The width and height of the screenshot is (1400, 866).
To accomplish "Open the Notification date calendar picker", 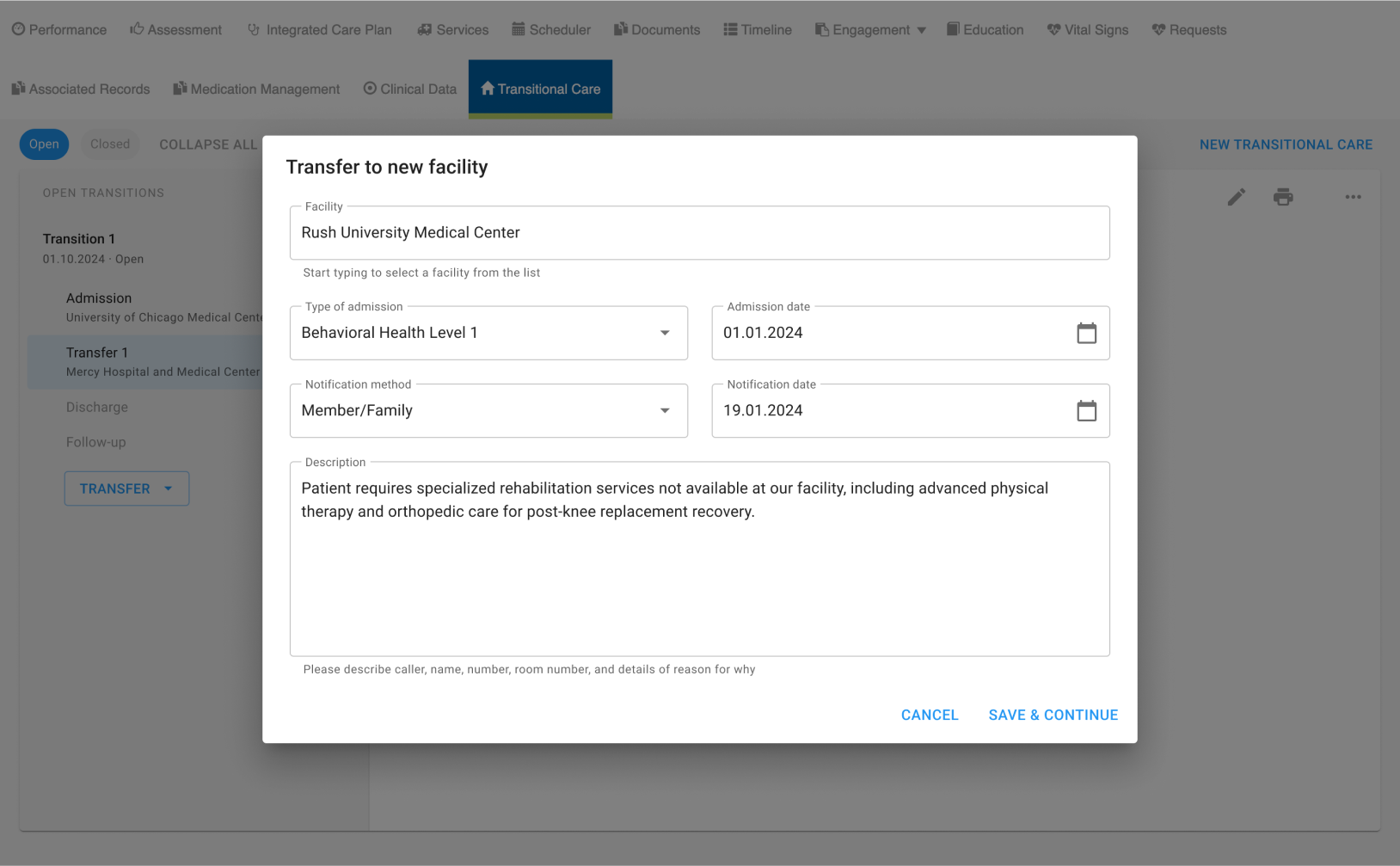I will click(x=1086, y=411).
